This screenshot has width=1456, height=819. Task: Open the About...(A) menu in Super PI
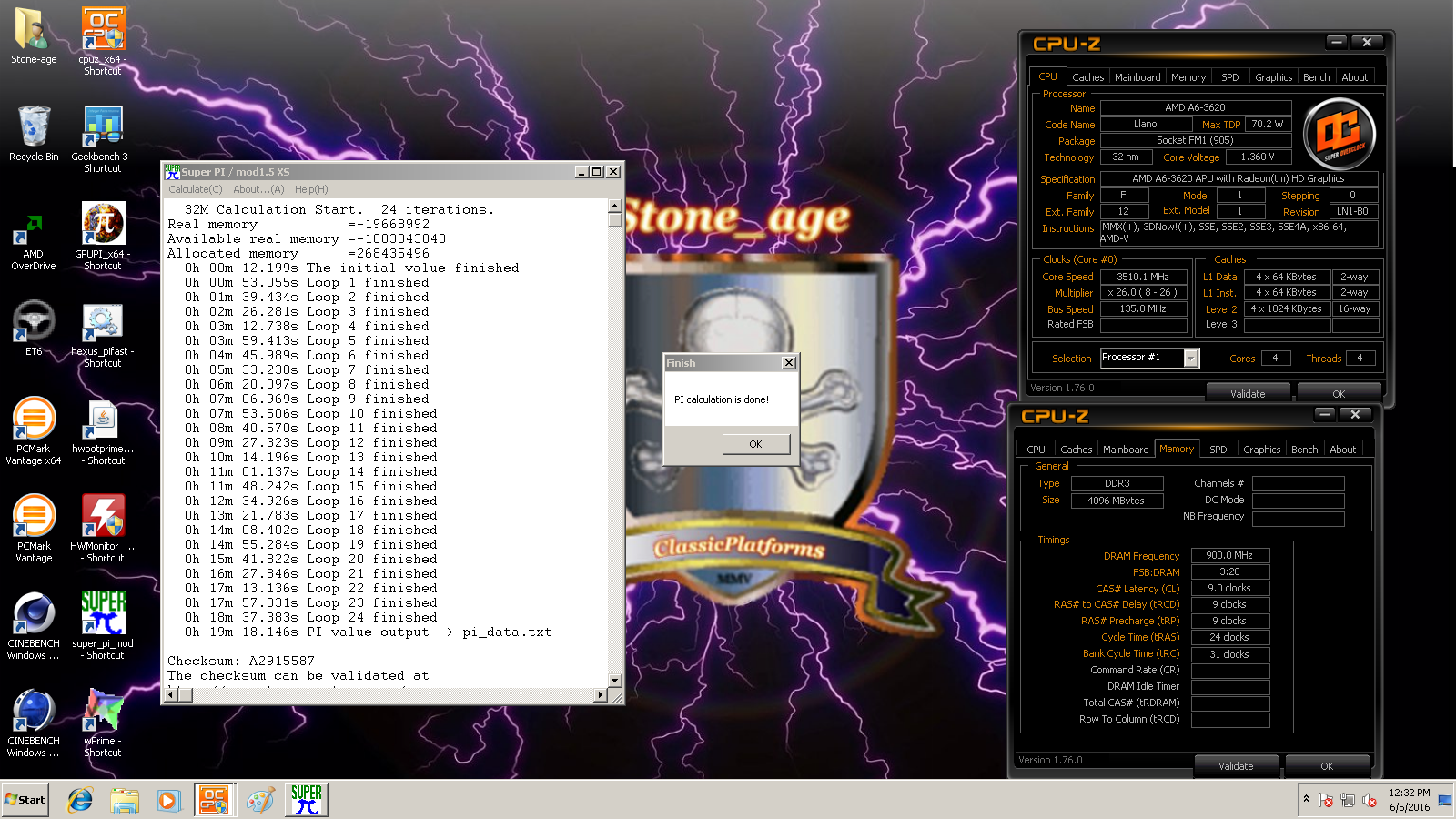click(258, 189)
